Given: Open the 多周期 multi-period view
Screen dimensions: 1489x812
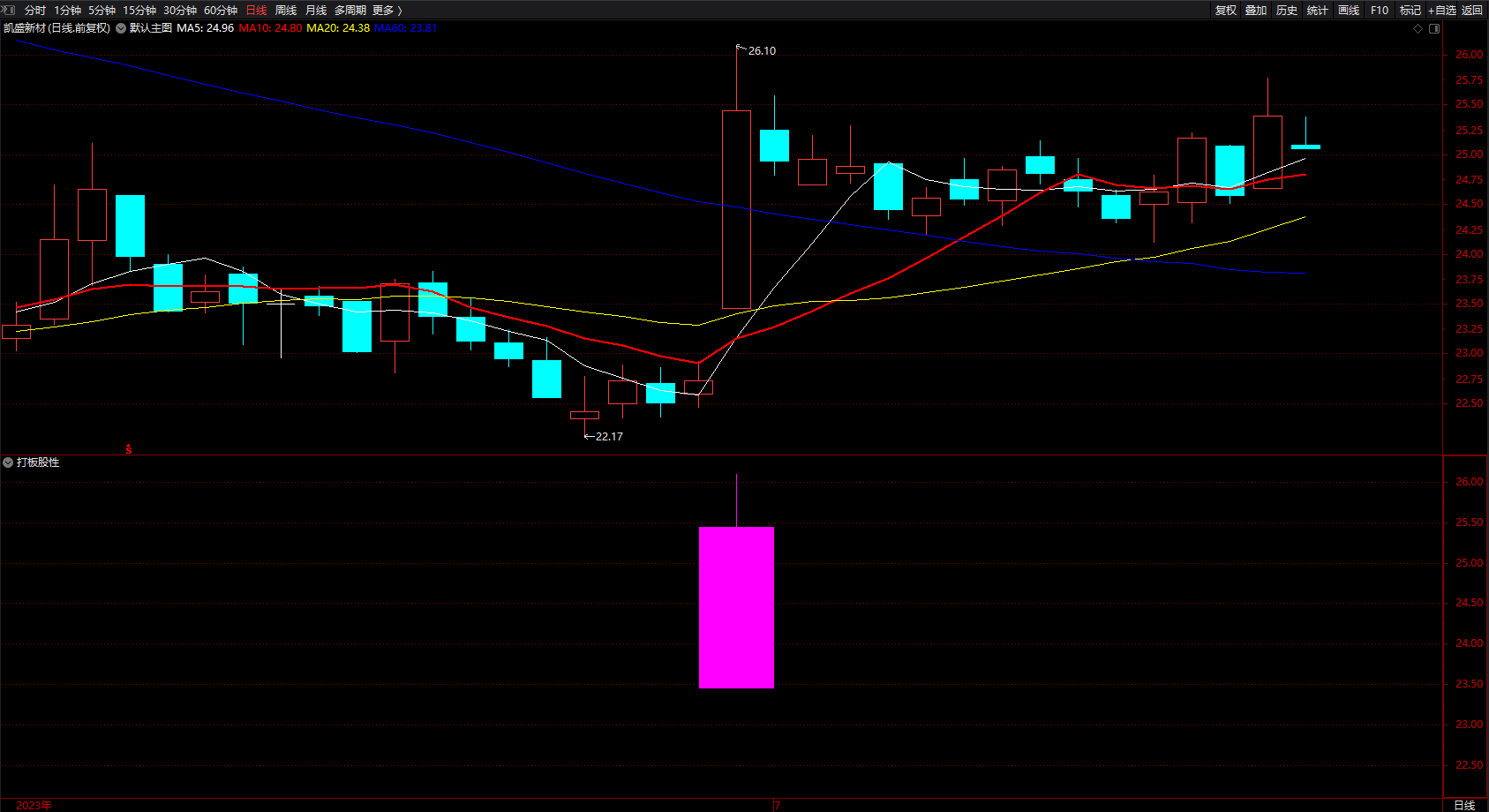Looking at the screenshot, I should pos(350,11).
